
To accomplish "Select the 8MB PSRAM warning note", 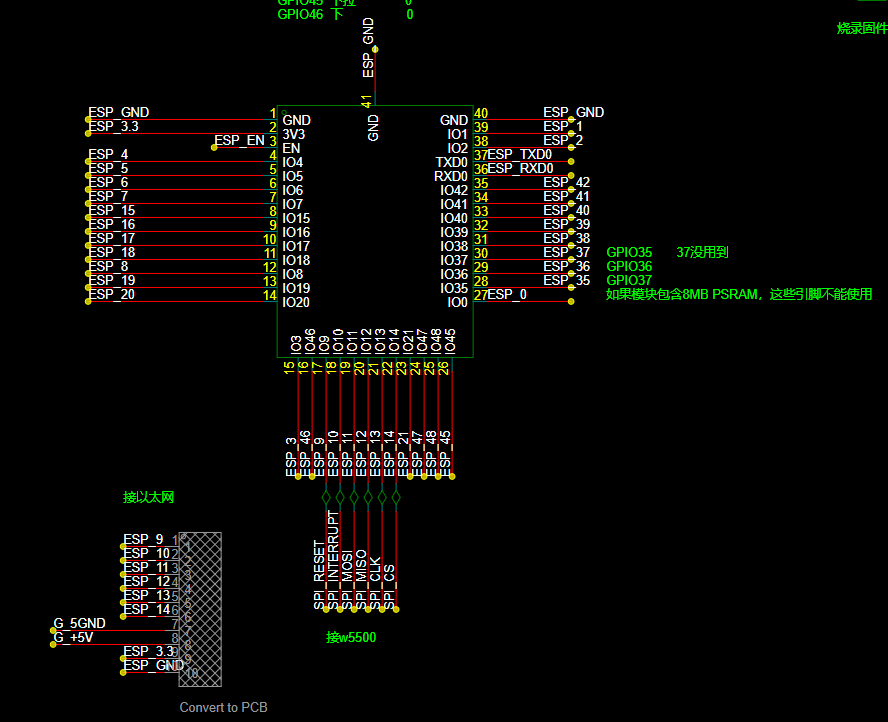I will pos(739,294).
